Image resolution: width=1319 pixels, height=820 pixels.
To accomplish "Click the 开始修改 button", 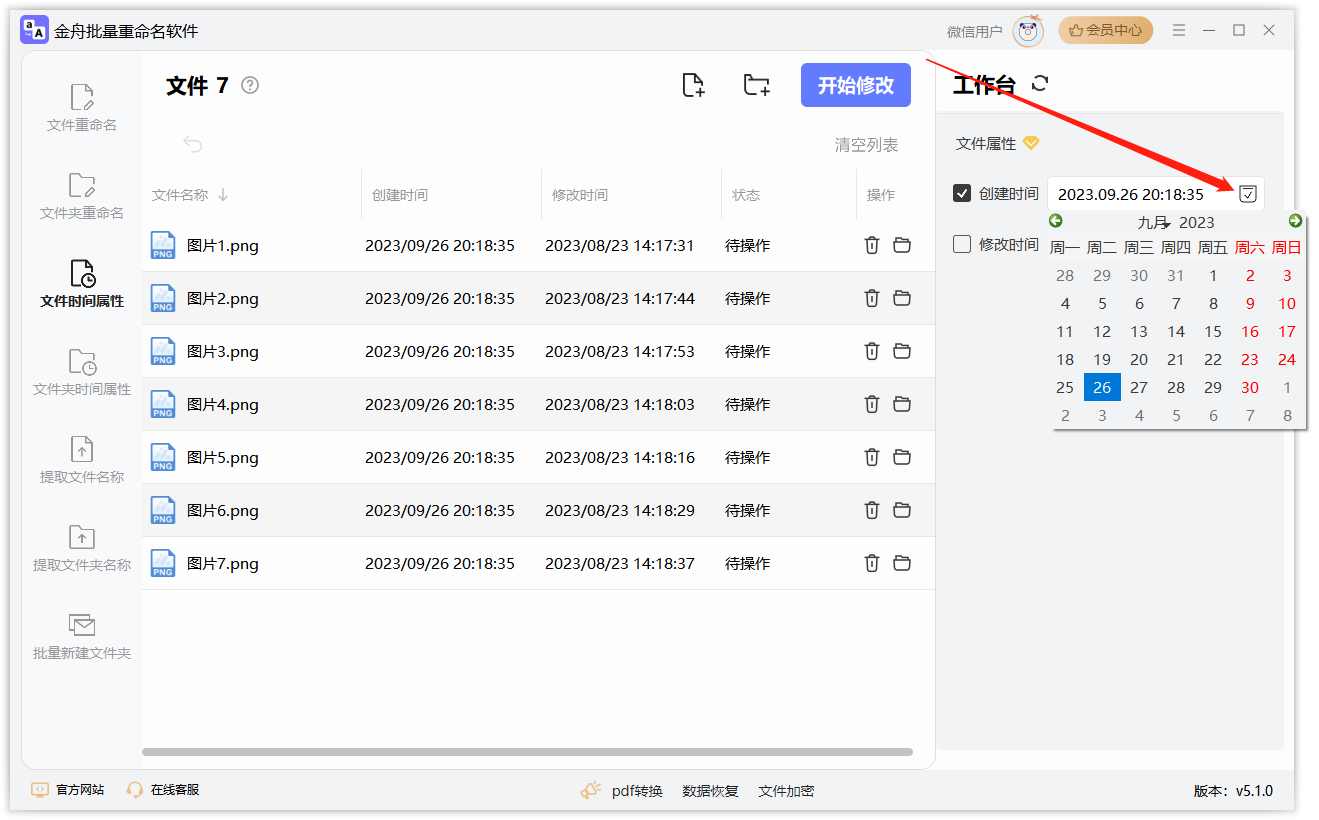I will pos(855,85).
